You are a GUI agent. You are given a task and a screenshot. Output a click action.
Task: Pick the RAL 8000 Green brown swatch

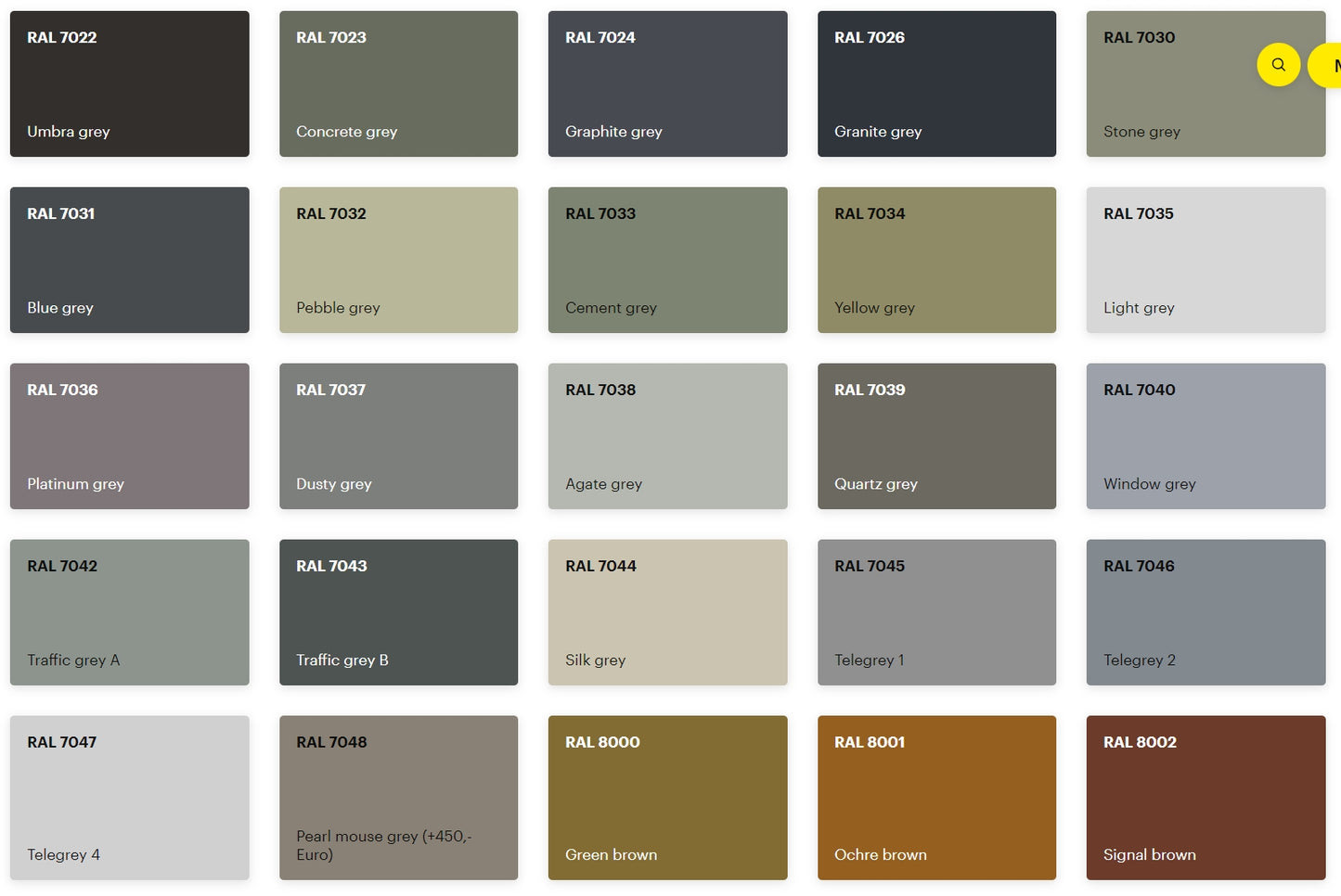(x=667, y=797)
